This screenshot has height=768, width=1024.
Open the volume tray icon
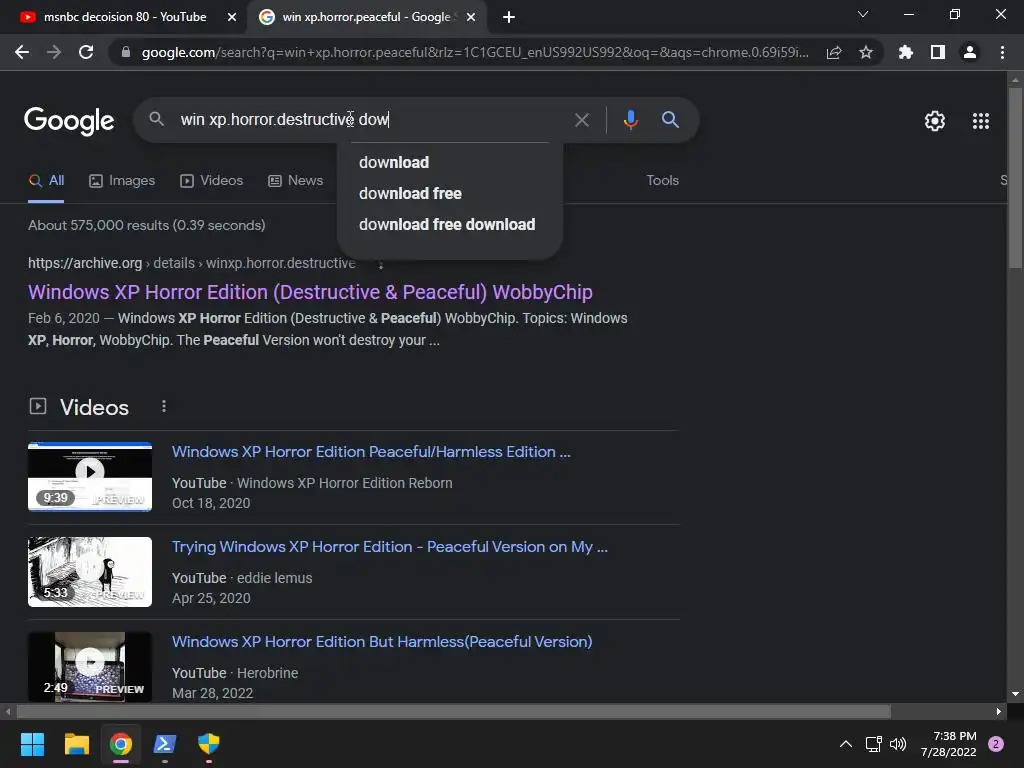click(899, 744)
